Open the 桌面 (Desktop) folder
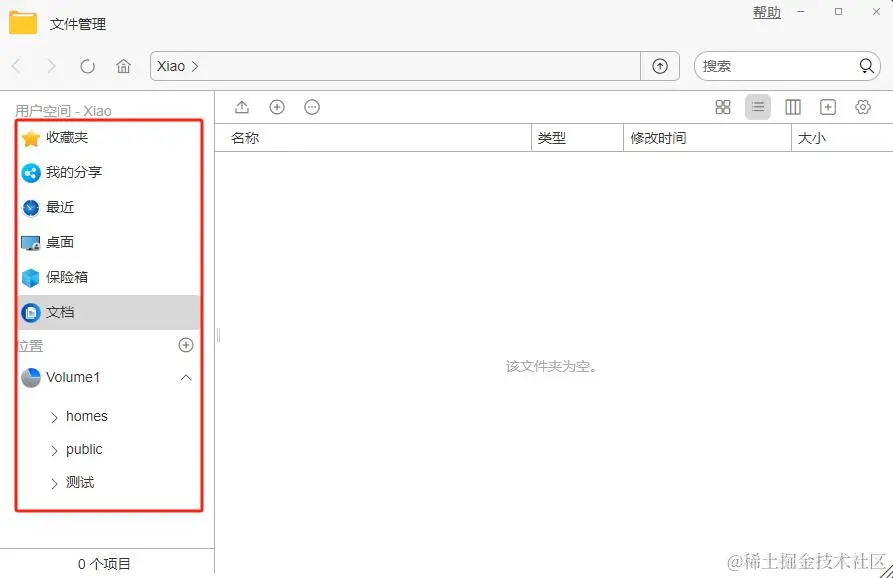 [x=58, y=242]
